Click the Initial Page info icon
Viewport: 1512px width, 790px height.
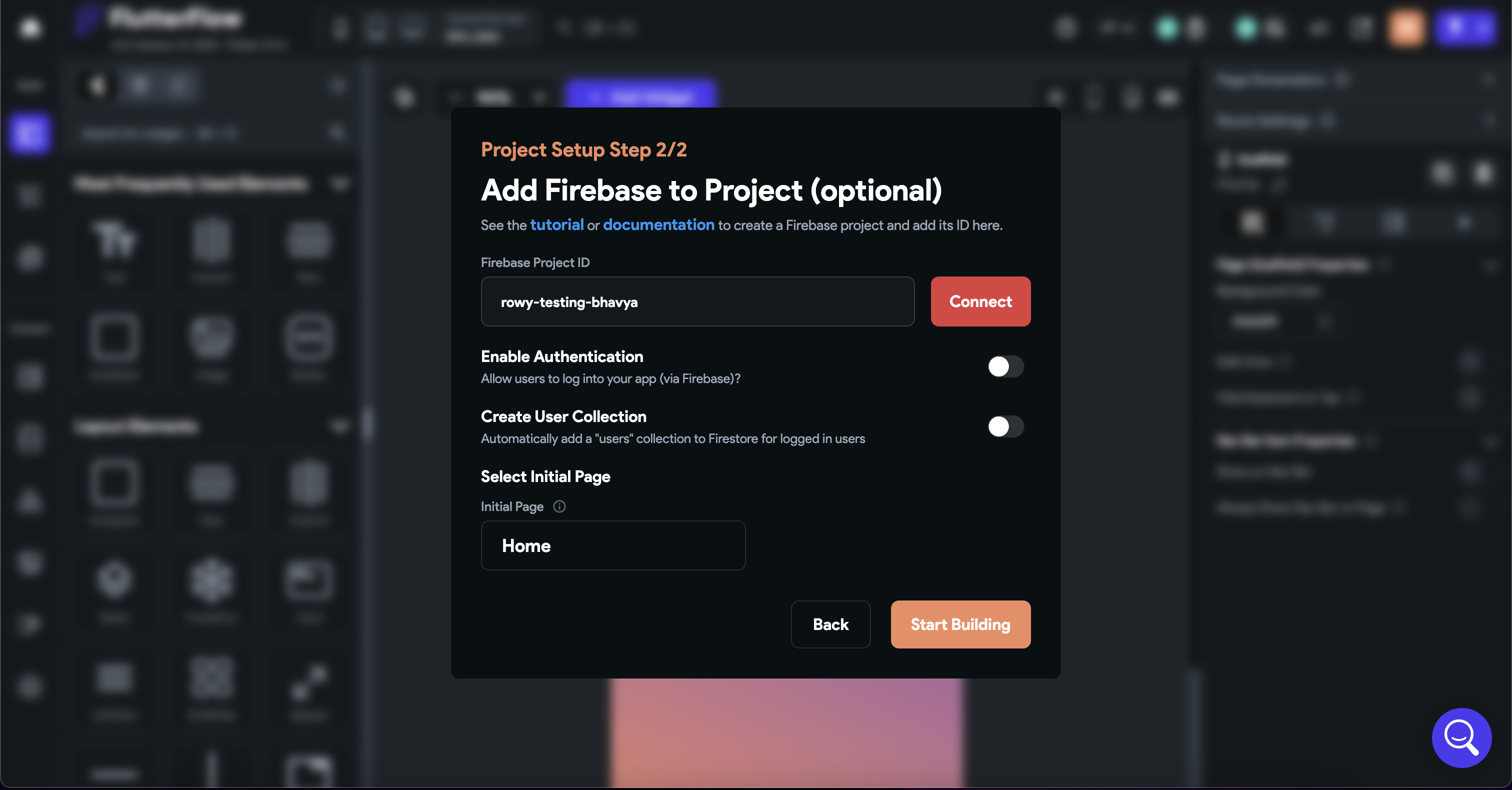[559, 506]
